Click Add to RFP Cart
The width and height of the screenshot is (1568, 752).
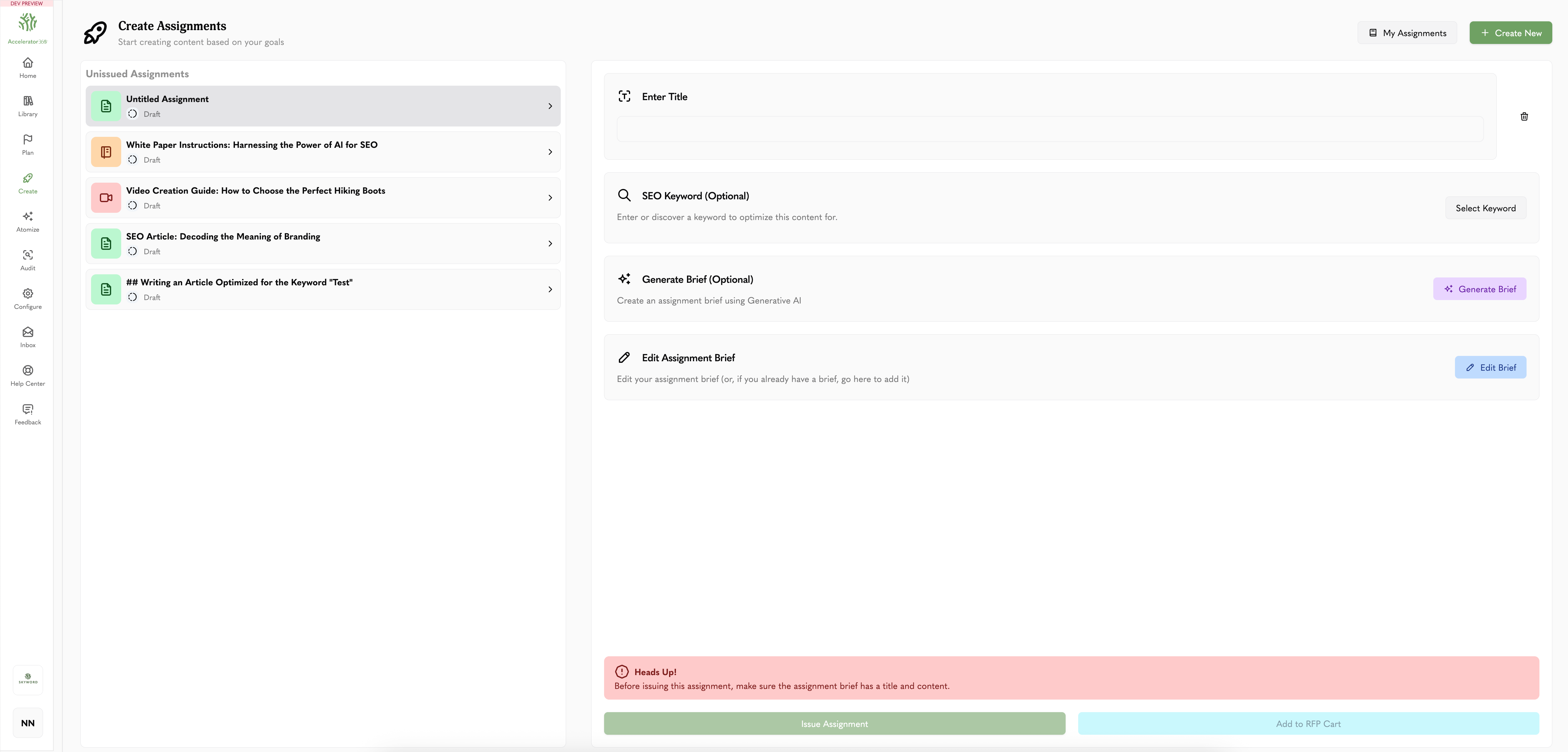point(1308,723)
